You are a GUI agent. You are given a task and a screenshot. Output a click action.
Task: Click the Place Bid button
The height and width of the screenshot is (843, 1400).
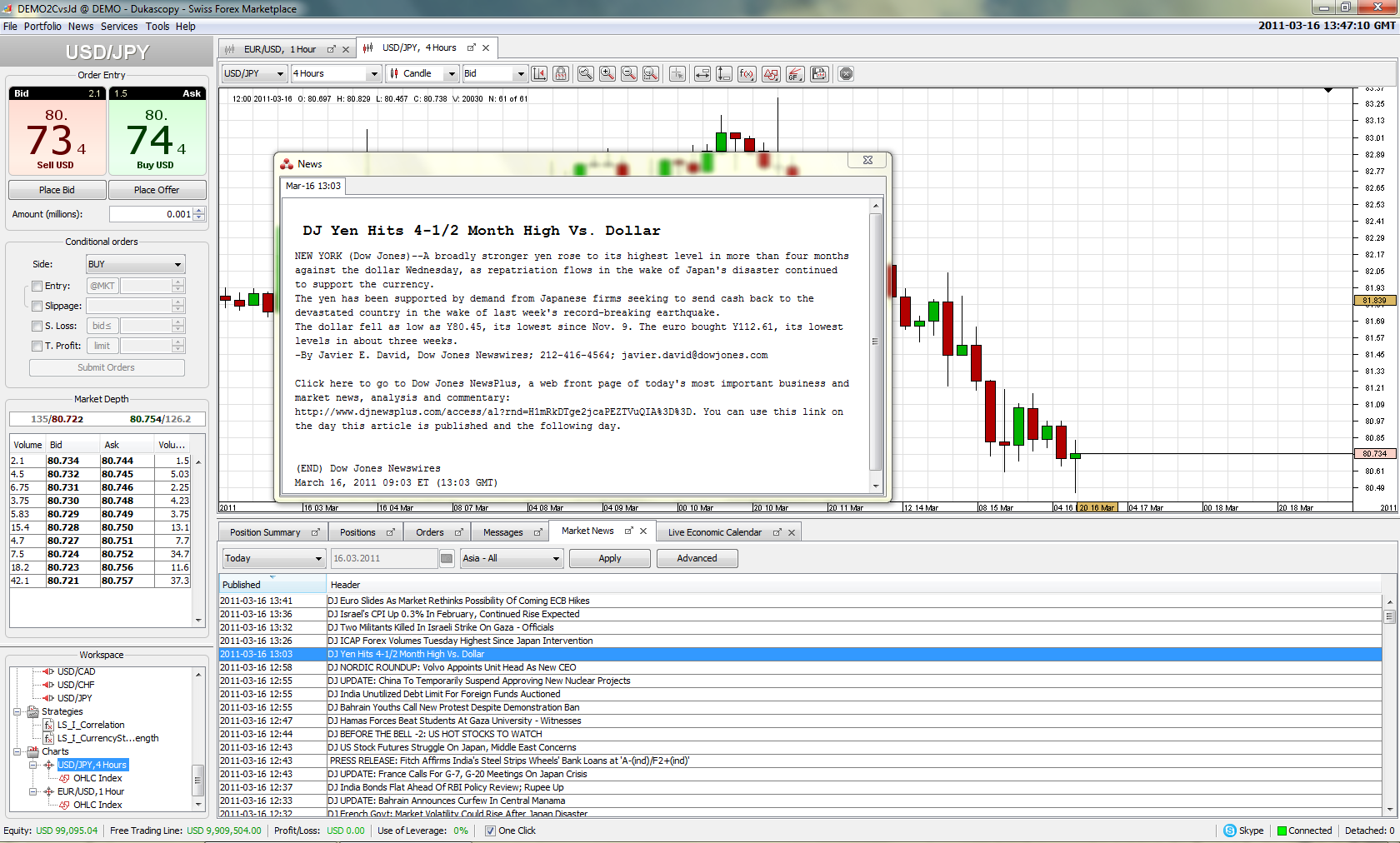pyautogui.click(x=57, y=190)
